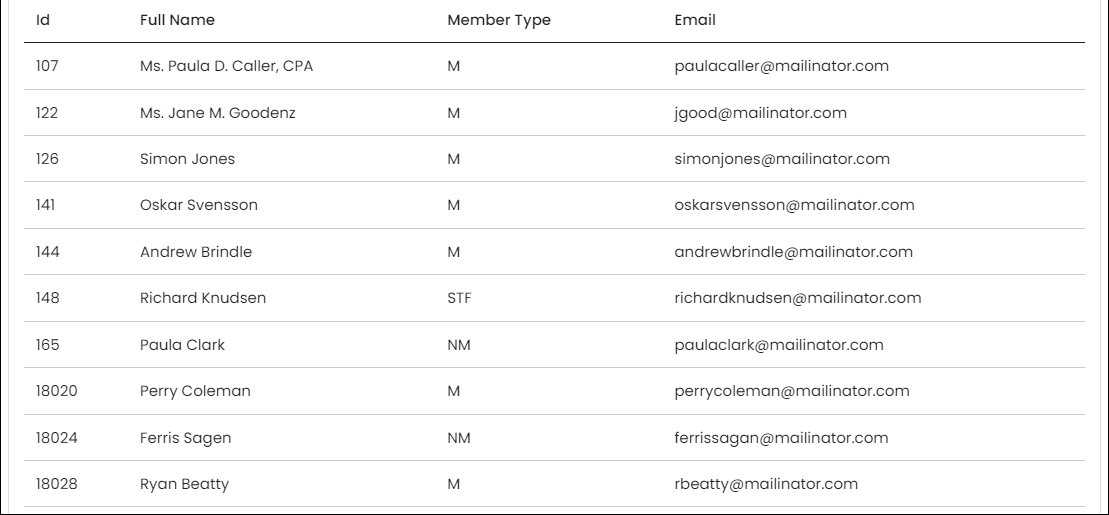Click email rbeatty@mailinator.com
The width and height of the screenshot is (1109, 515).
coord(766,485)
